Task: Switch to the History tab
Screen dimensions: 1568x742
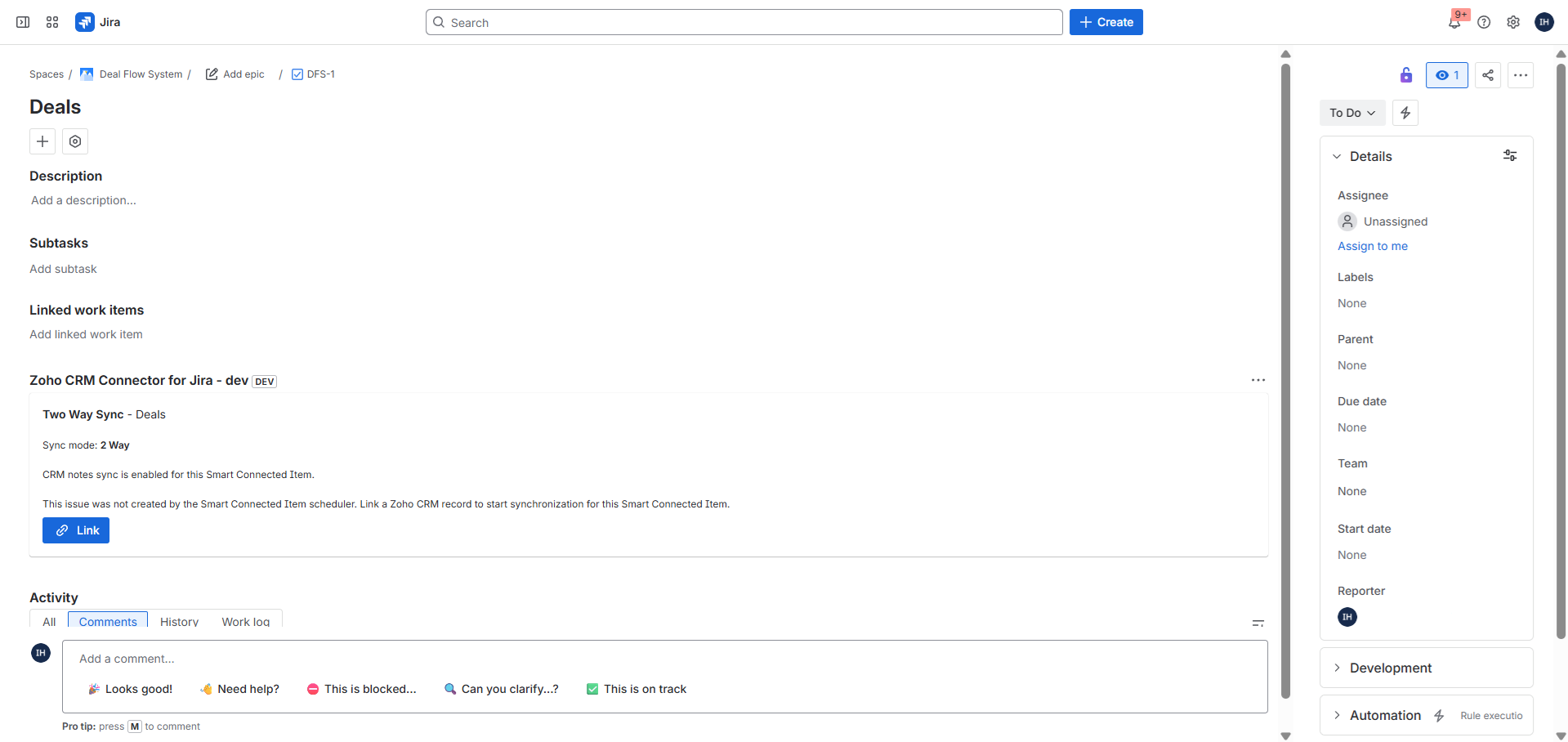Action: 179,622
